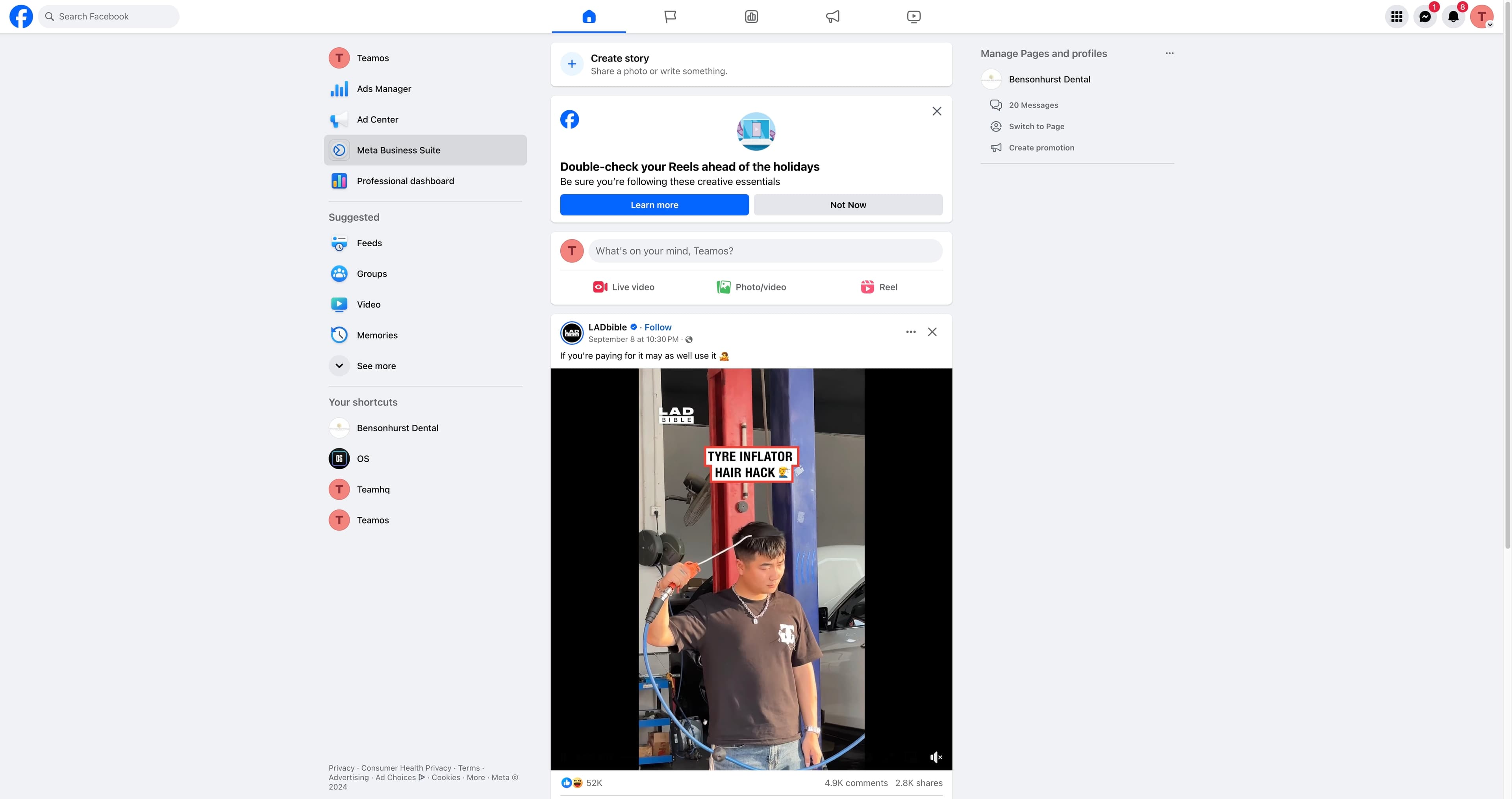
Task: Open Ad Choices footer link
Action: click(x=400, y=778)
